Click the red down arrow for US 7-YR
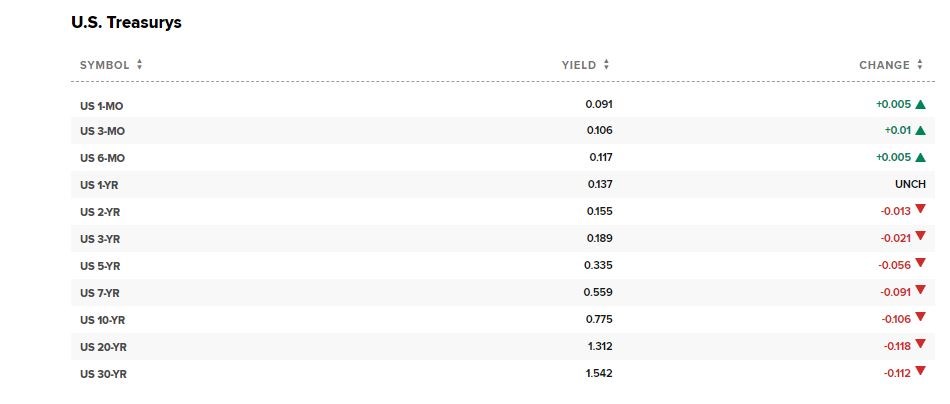Screen dimensions: 950x404 pos(920,292)
